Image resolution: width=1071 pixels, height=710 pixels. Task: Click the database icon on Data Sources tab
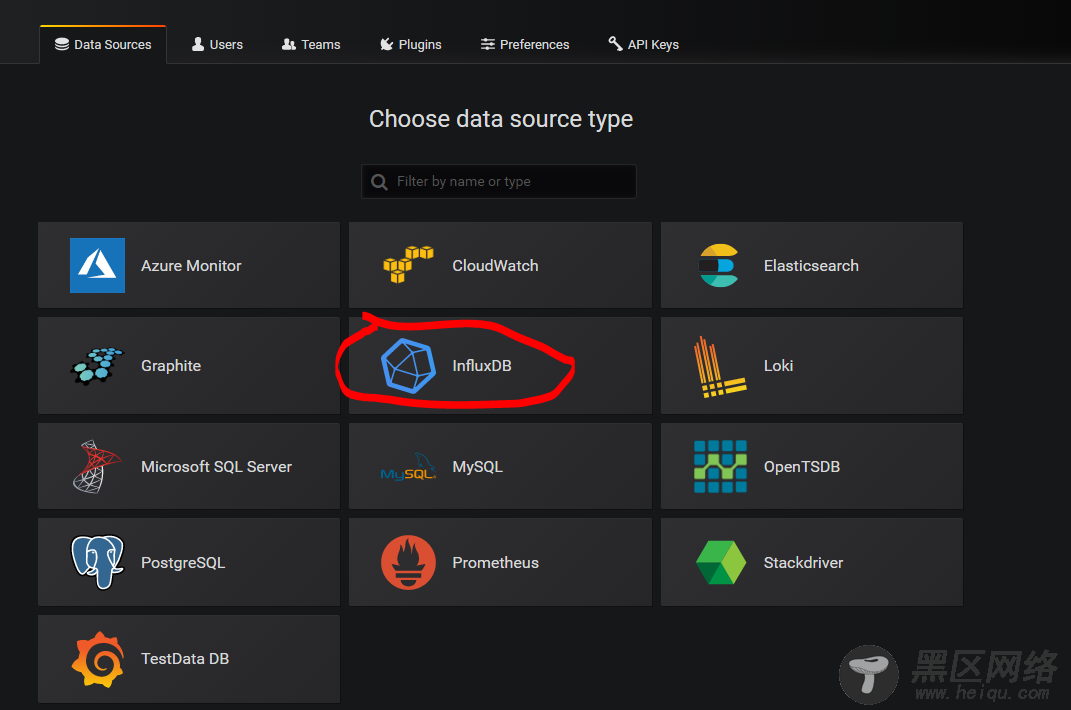pos(61,44)
